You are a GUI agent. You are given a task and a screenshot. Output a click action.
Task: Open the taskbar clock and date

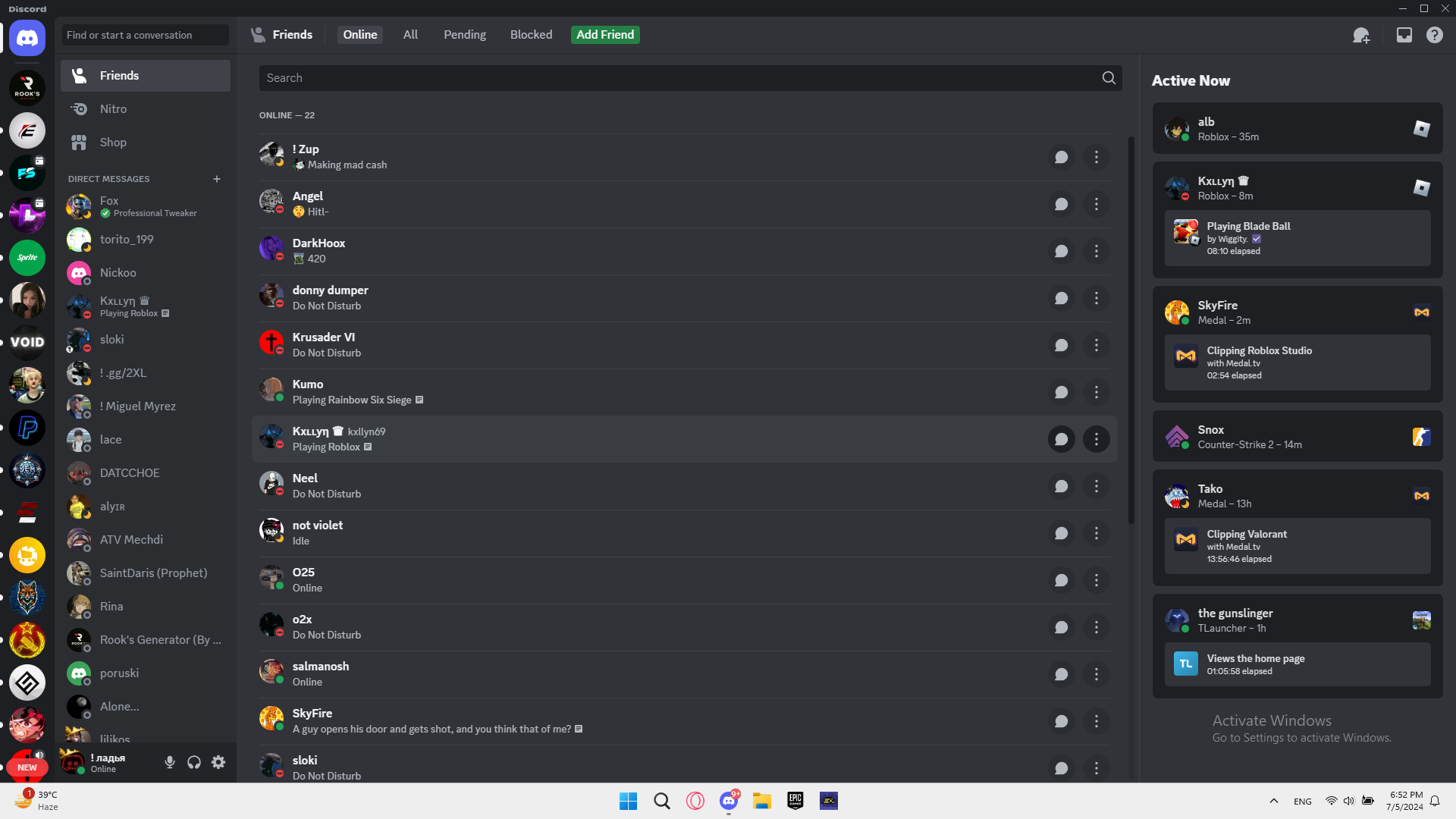(x=1405, y=801)
